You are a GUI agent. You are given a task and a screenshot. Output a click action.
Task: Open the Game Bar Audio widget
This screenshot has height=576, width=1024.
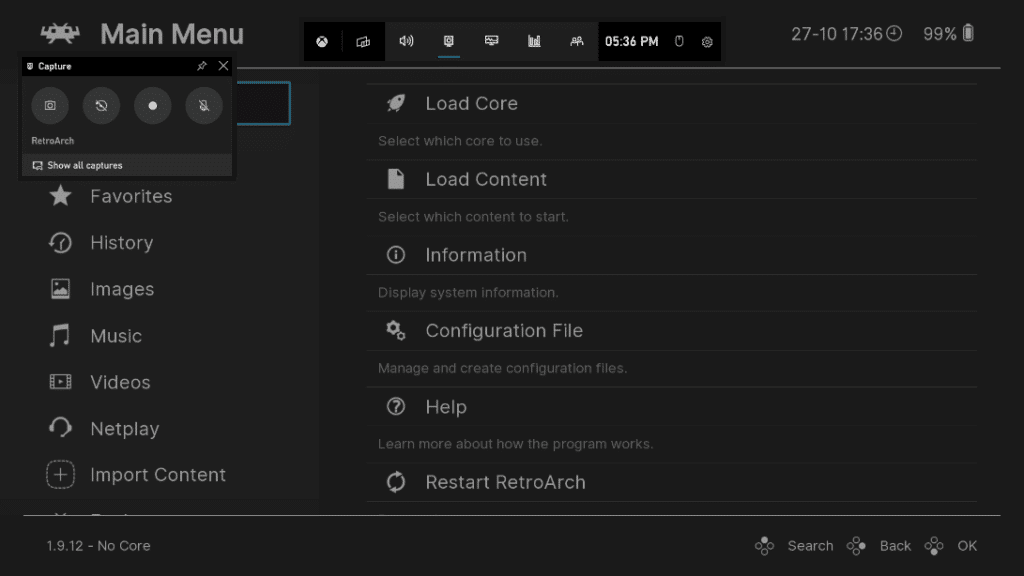pyautogui.click(x=406, y=42)
